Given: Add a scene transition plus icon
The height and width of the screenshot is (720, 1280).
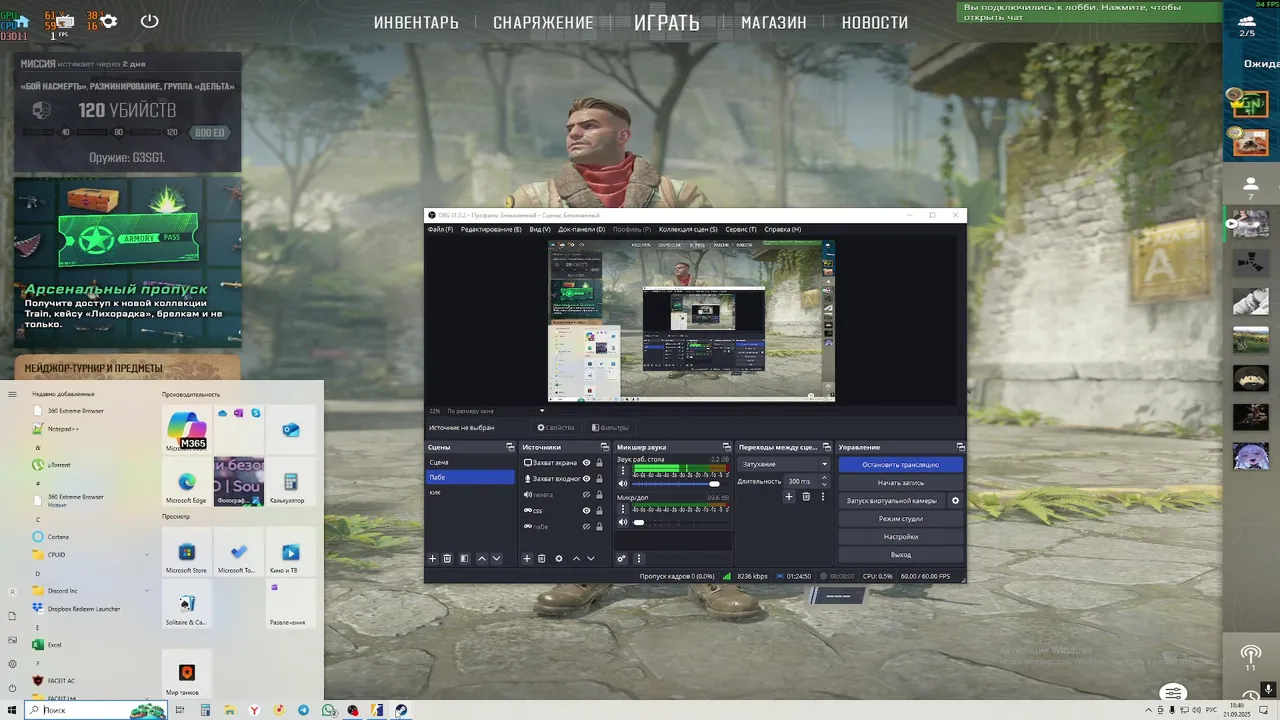Looking at the screenshot, I should [x=788, y=497].
